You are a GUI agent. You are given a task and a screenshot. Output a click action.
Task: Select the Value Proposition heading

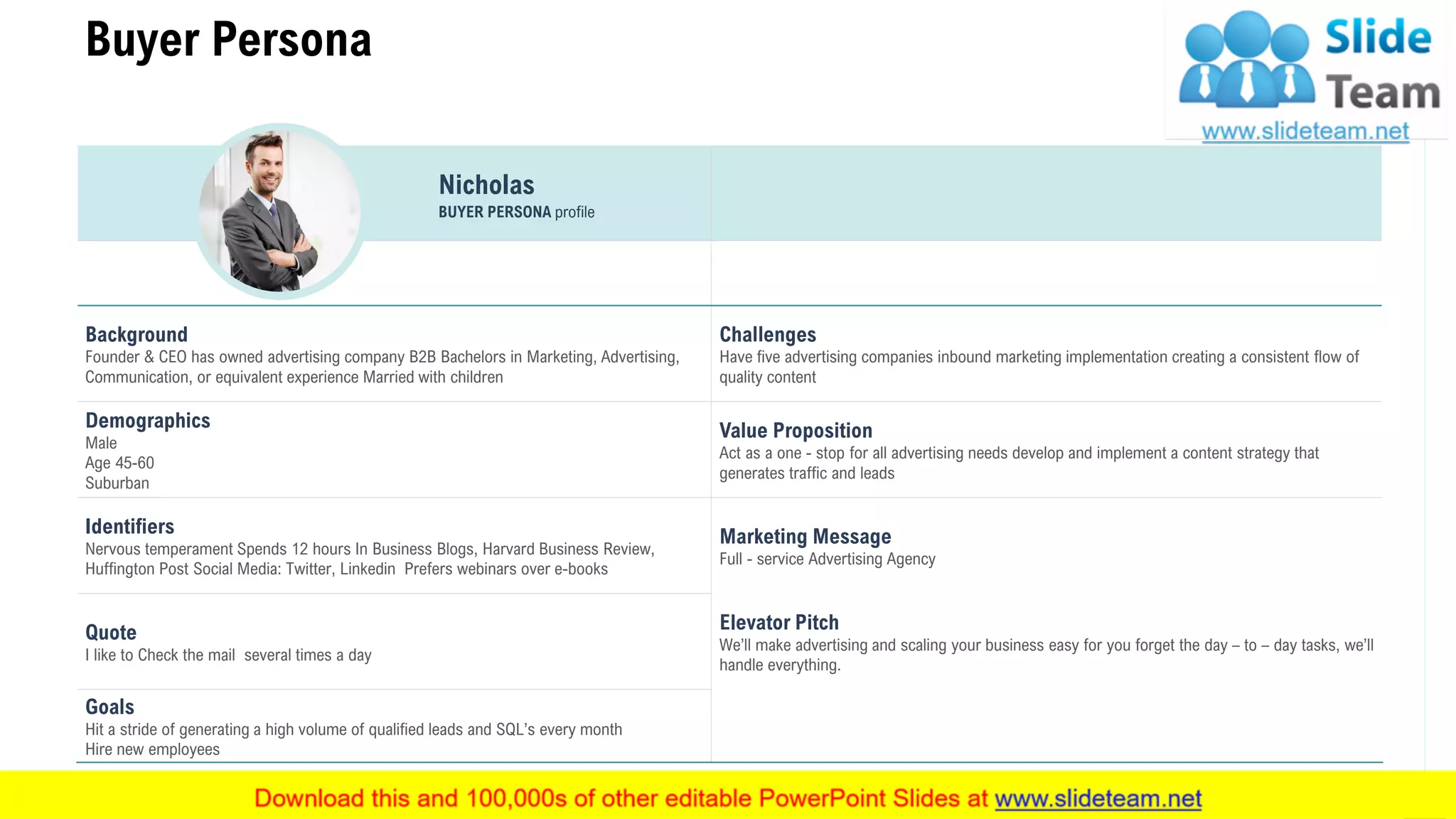point(796,430)
